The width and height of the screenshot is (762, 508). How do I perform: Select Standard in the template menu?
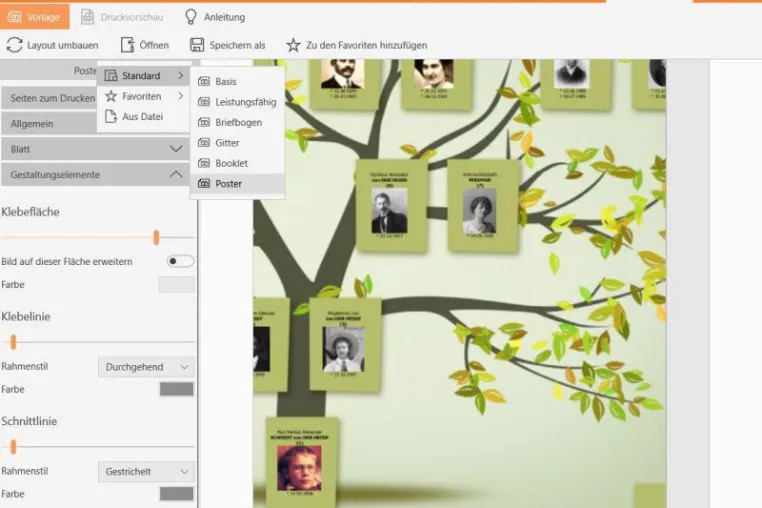point(143,76)
